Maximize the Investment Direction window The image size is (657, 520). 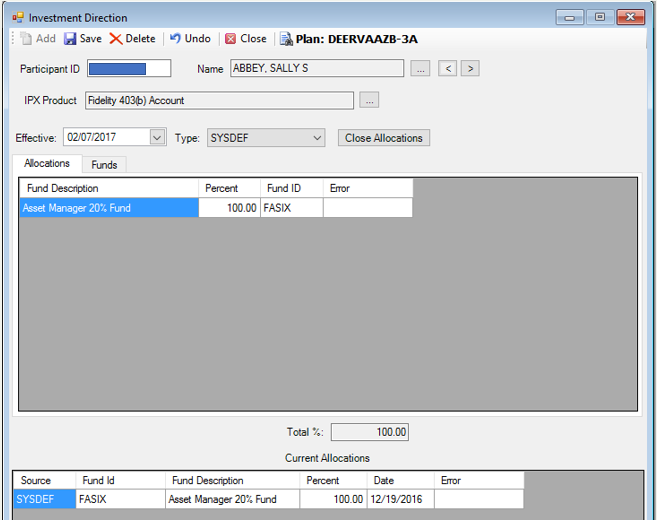pyautogui.click(x=600, y=17)
